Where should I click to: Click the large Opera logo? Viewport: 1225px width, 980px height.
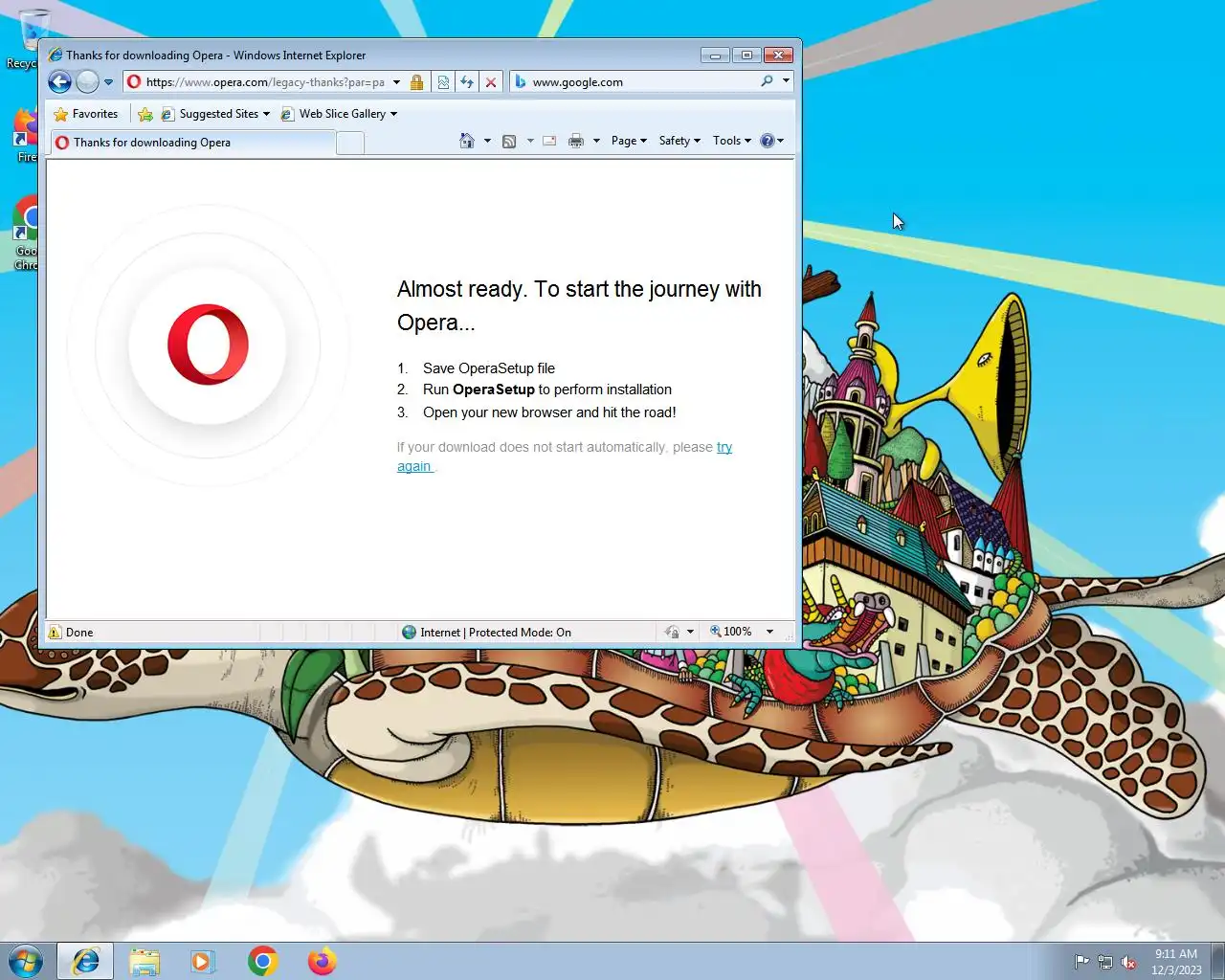tap(208, 345)
